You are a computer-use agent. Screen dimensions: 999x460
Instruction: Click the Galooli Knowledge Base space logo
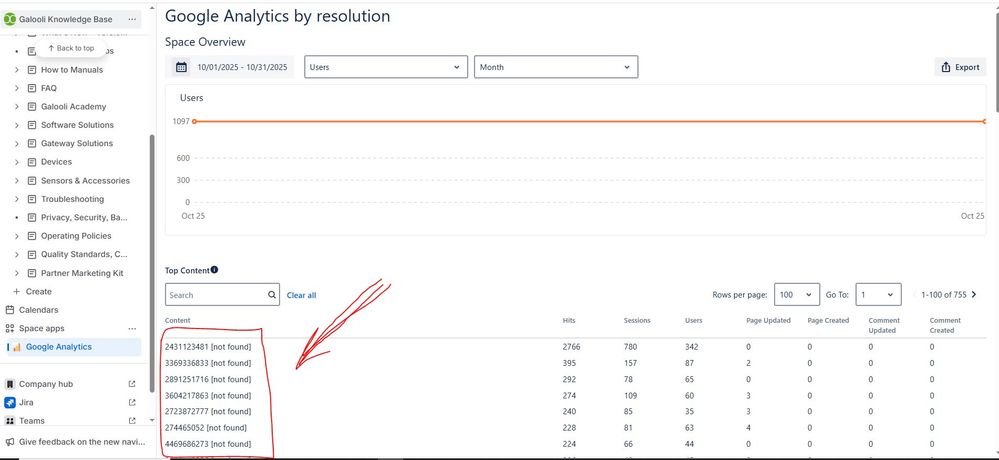point(10,19)
